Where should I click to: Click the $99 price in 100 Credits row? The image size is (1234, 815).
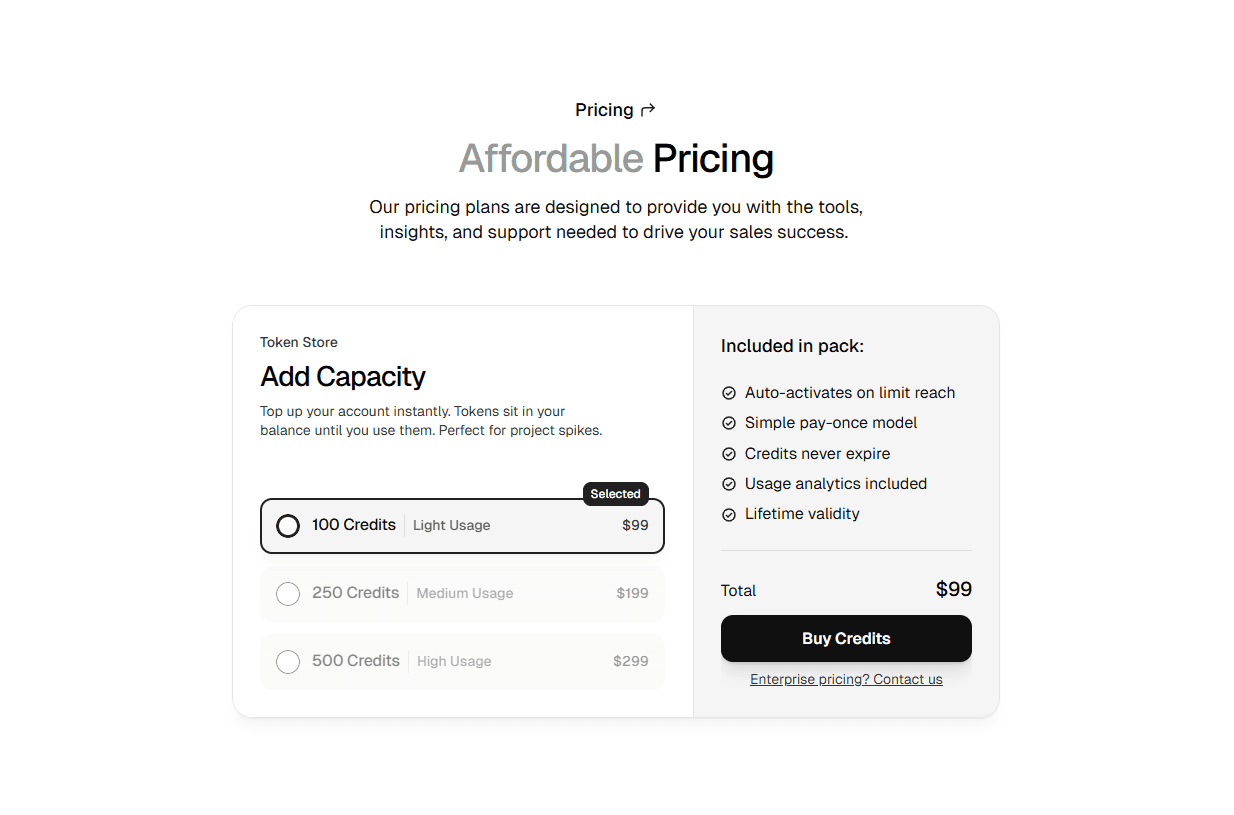tap(635, 524)
